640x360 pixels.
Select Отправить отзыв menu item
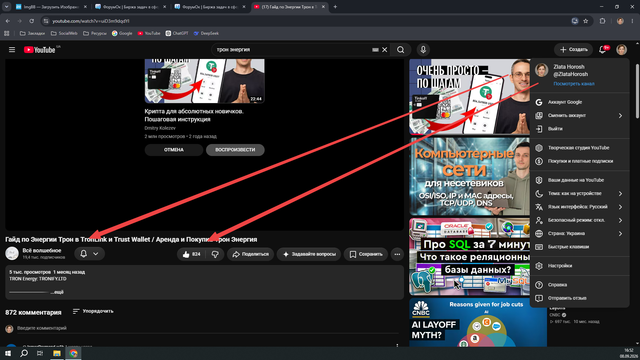pyautogui.click(x=579, y=298)
